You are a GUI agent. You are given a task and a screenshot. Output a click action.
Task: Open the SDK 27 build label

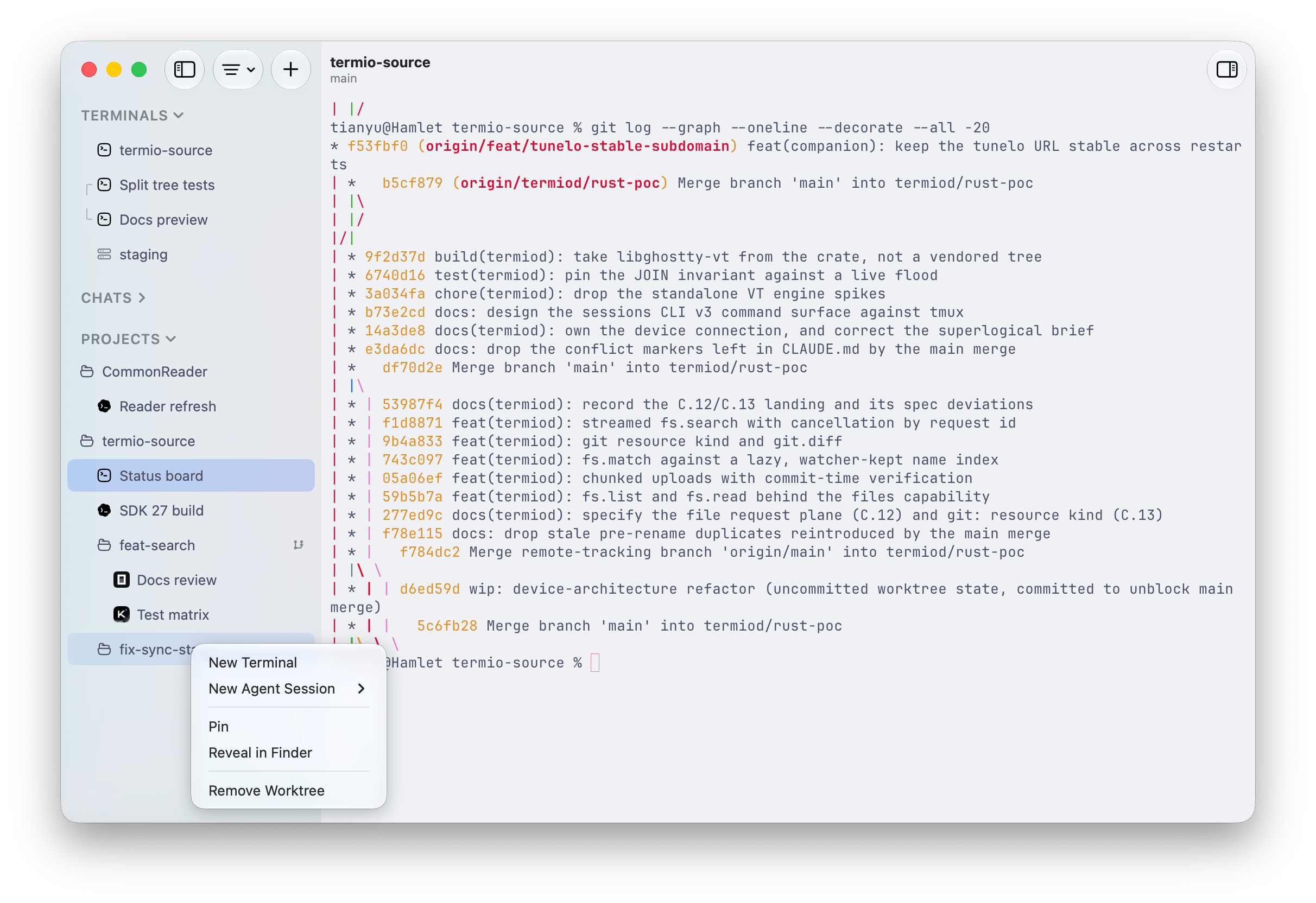(x=161, y=511)
